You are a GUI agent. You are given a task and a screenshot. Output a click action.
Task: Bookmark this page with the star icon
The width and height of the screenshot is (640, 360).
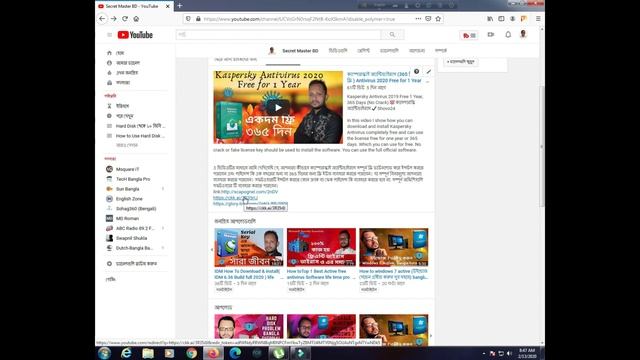tap(438, 19)
